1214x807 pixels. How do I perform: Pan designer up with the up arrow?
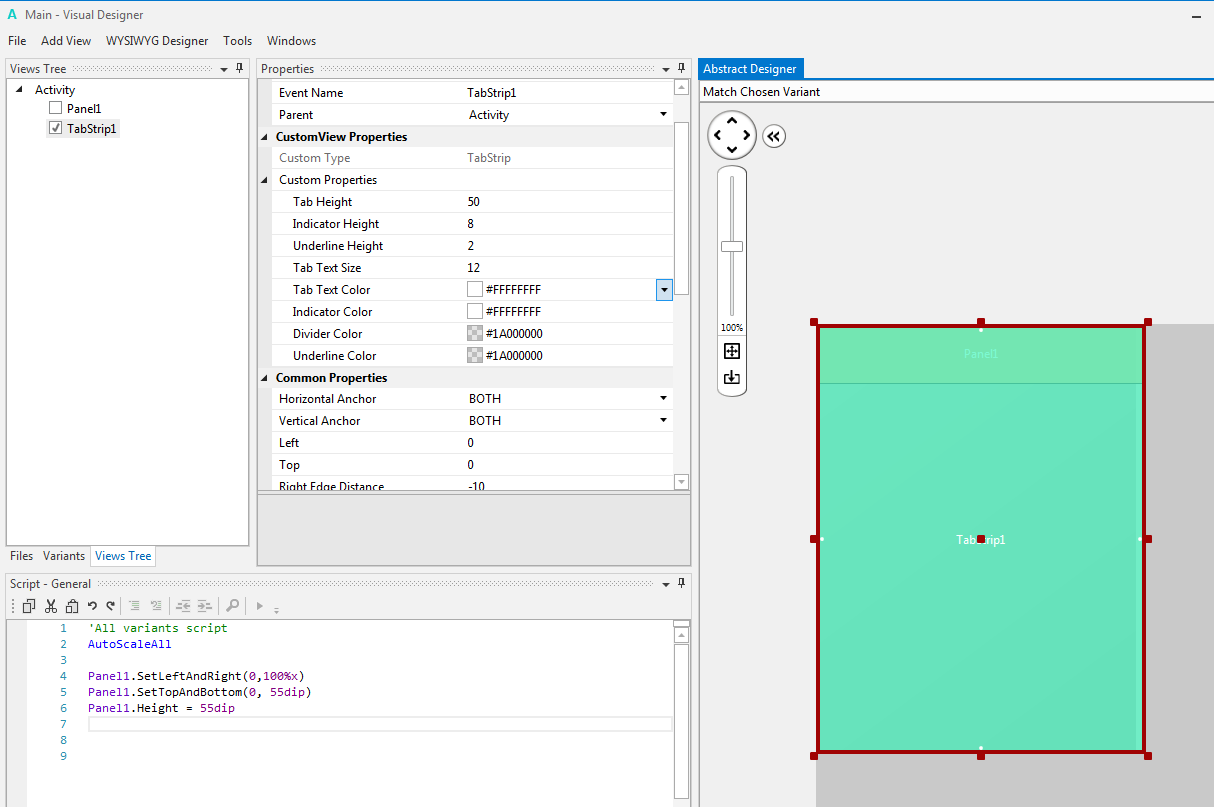[x=732, y=121]
